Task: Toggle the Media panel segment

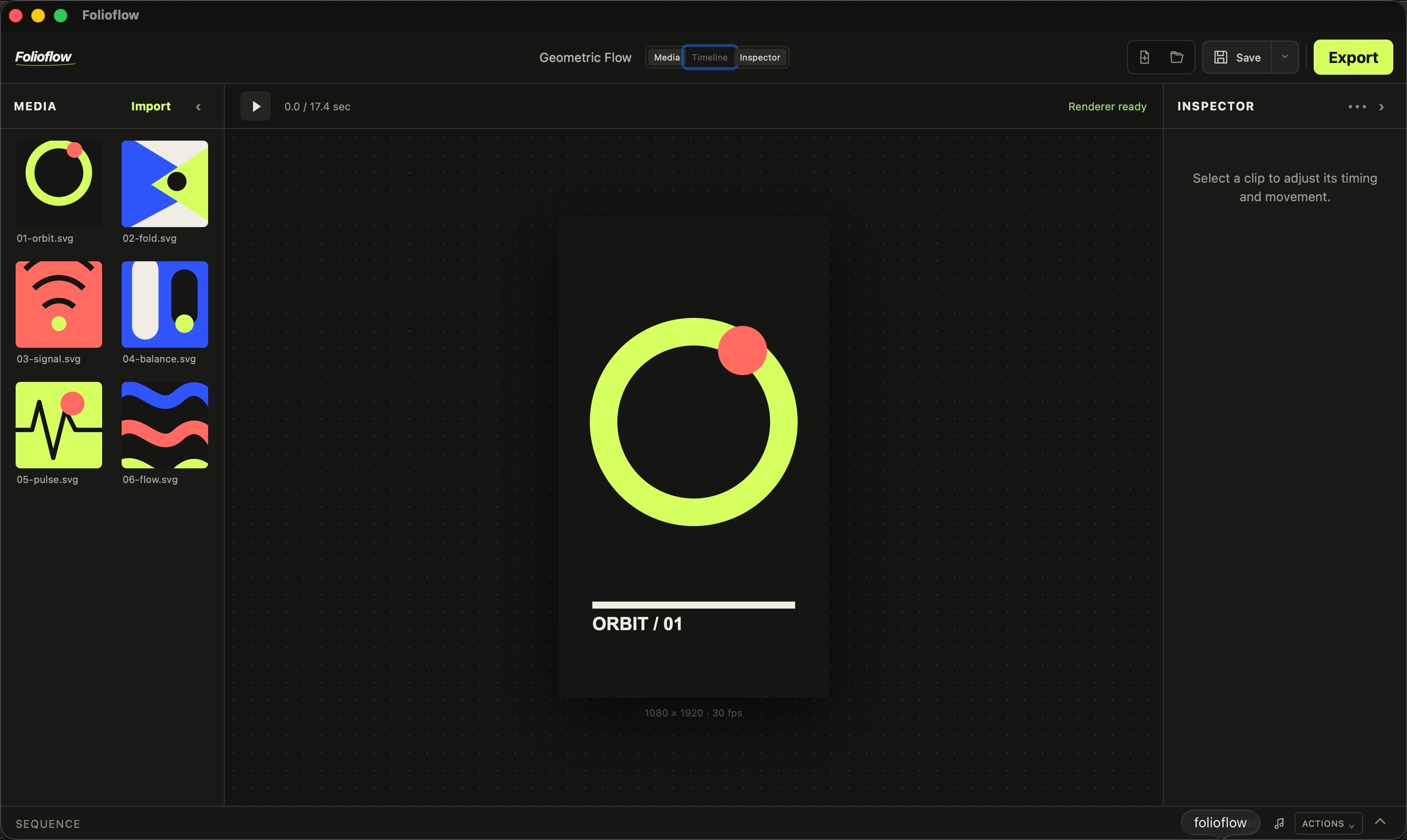Action: coord(666,57)
